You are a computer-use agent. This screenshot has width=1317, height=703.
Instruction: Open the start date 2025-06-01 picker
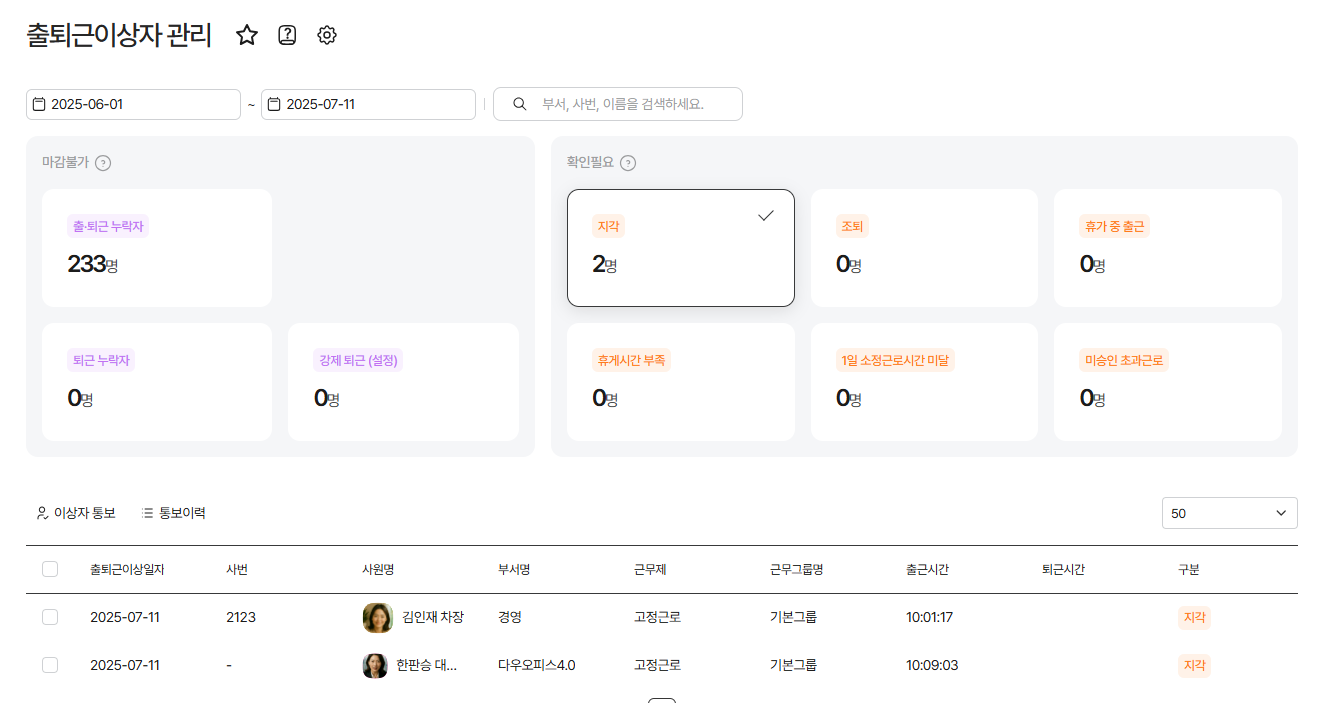point(140,104)
